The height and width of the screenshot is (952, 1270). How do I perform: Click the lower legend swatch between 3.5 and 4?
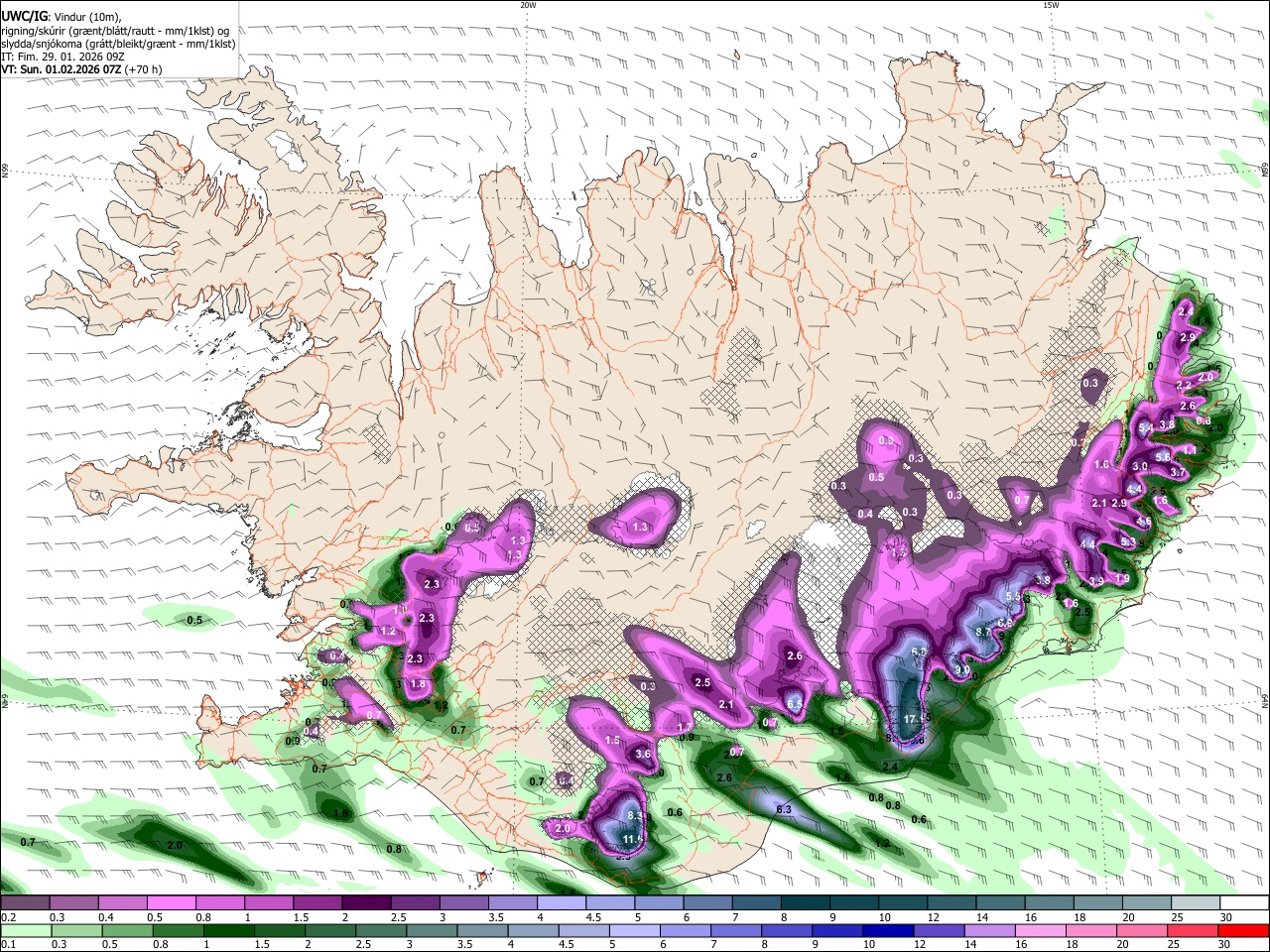[483, 930]
